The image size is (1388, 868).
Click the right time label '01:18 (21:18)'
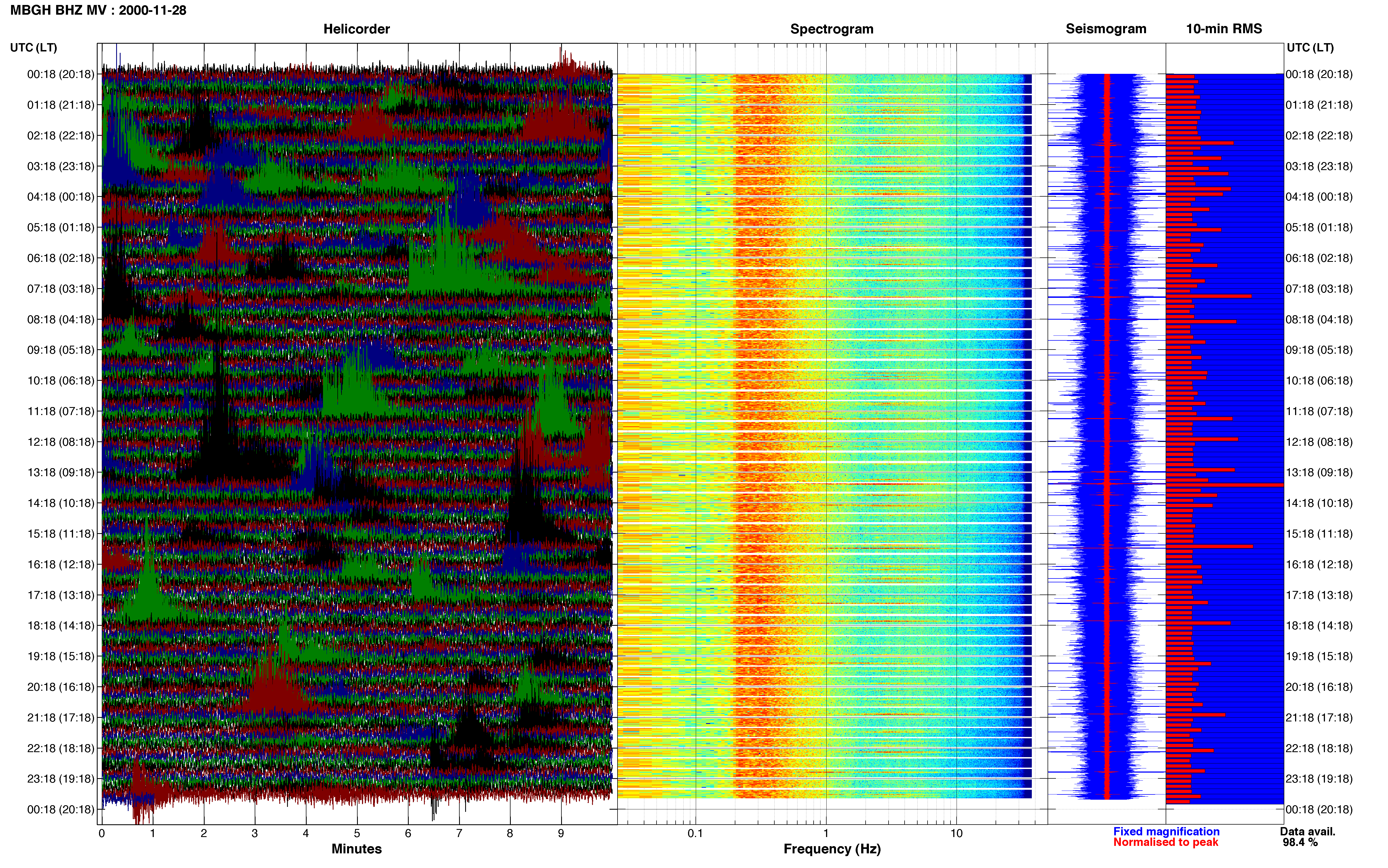[1319, 105]
